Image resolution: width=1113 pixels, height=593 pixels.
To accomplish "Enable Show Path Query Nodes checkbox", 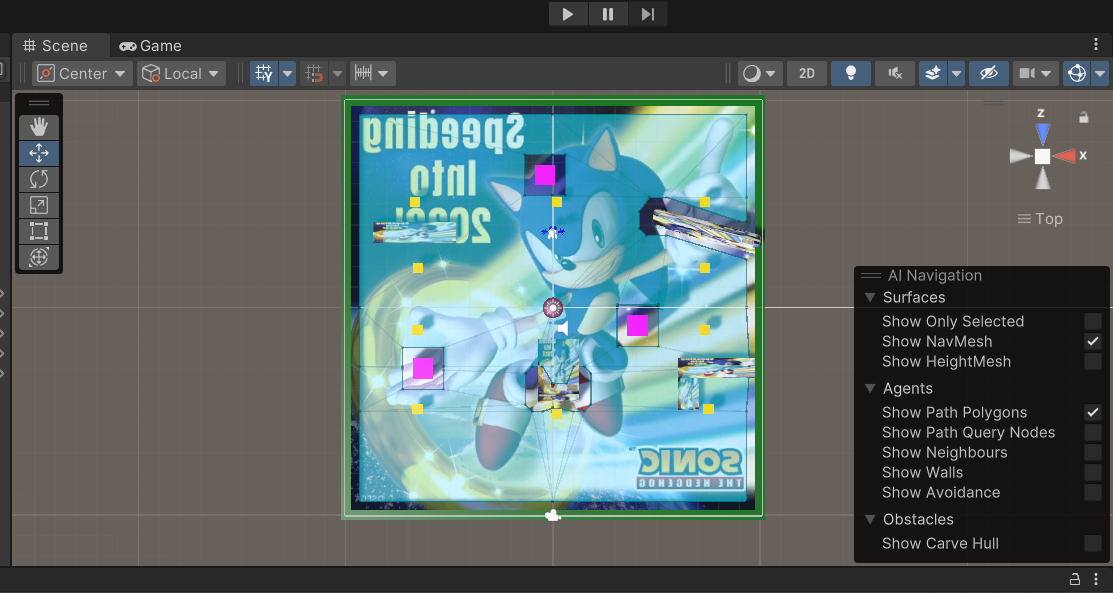I will click(x=1093, y=432).
